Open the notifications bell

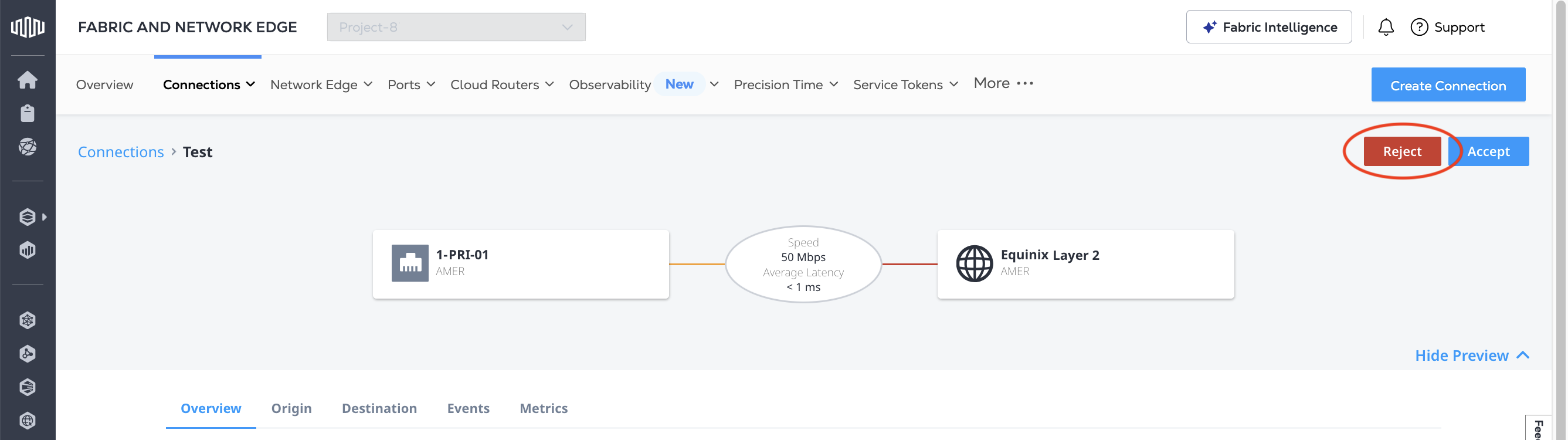(x=1386, y=28)
